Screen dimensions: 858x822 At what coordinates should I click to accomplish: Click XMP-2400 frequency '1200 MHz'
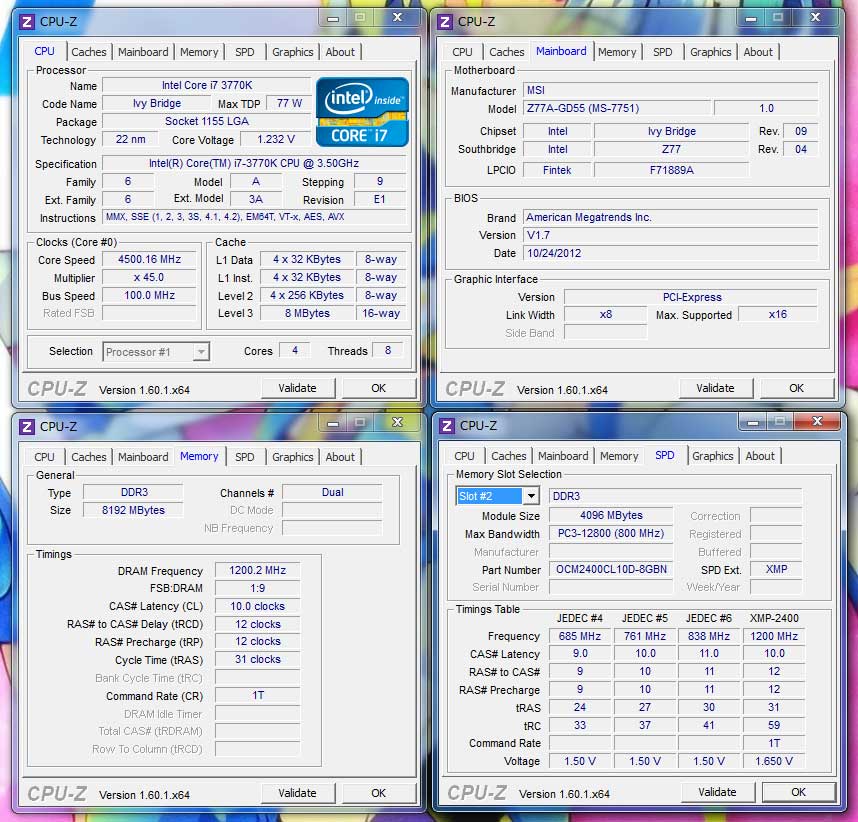(774, 636)
